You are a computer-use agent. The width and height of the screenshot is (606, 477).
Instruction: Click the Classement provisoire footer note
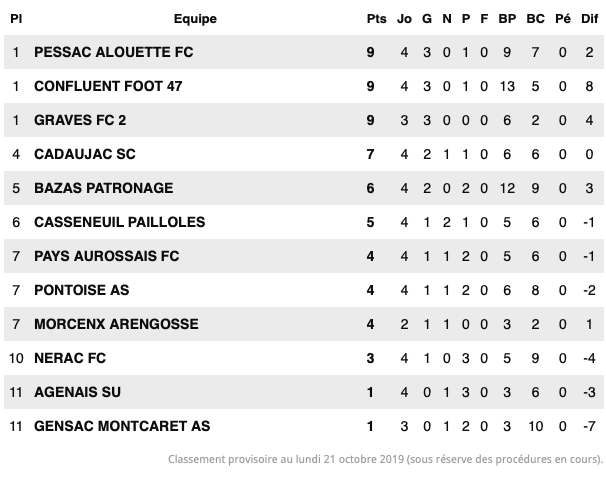(x=385, y=459)
